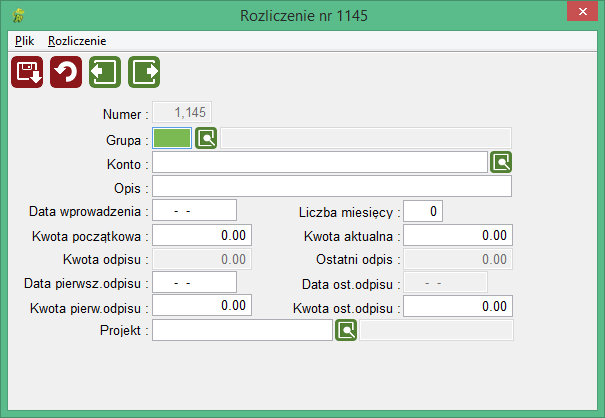Image resolution: width=605 pixels, height=418 pixels.
Task: Go to previous record with left-arrow icon
Action: (x=105, y=72)
